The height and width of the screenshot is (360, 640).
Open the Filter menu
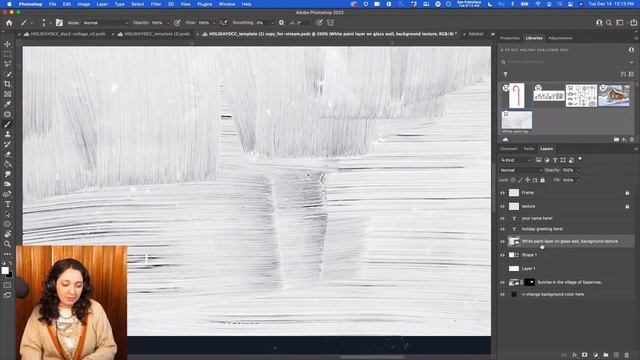156,4
